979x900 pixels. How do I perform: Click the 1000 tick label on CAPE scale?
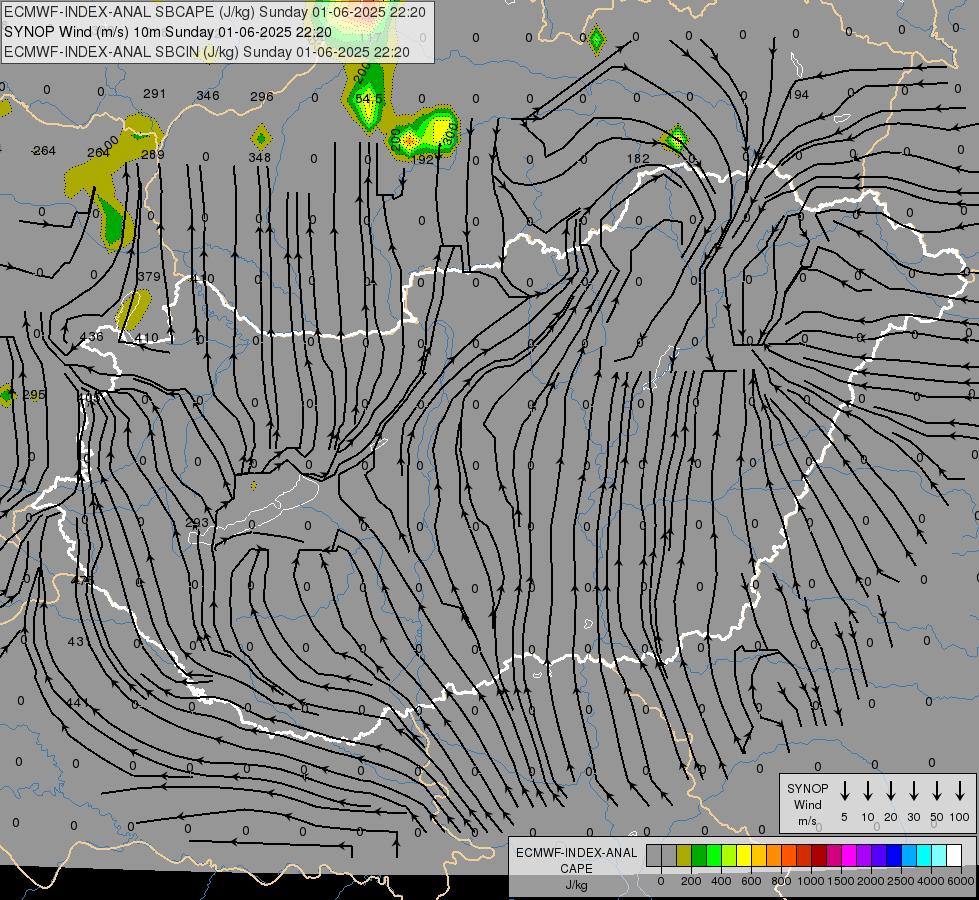pyautogui.click(x=811, y=881)
